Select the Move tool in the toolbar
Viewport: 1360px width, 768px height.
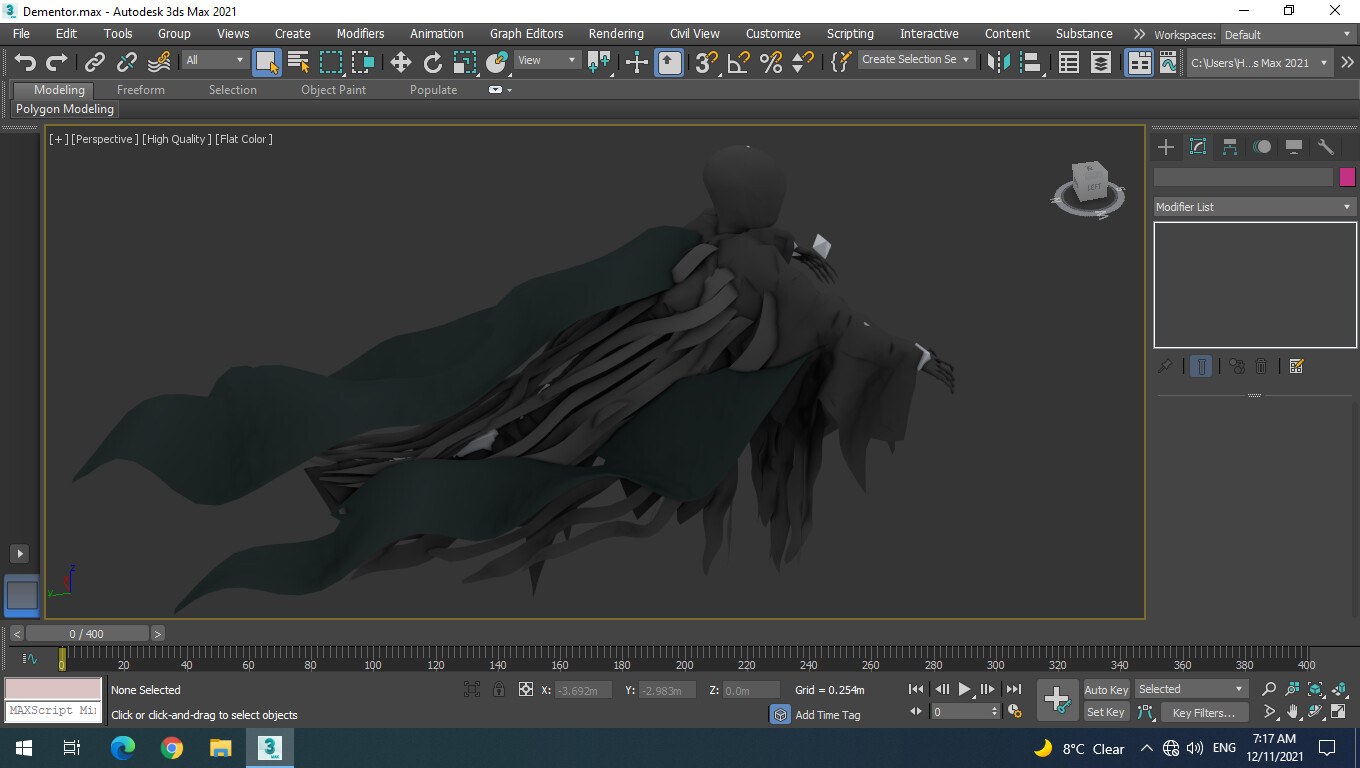coord(400,62)
